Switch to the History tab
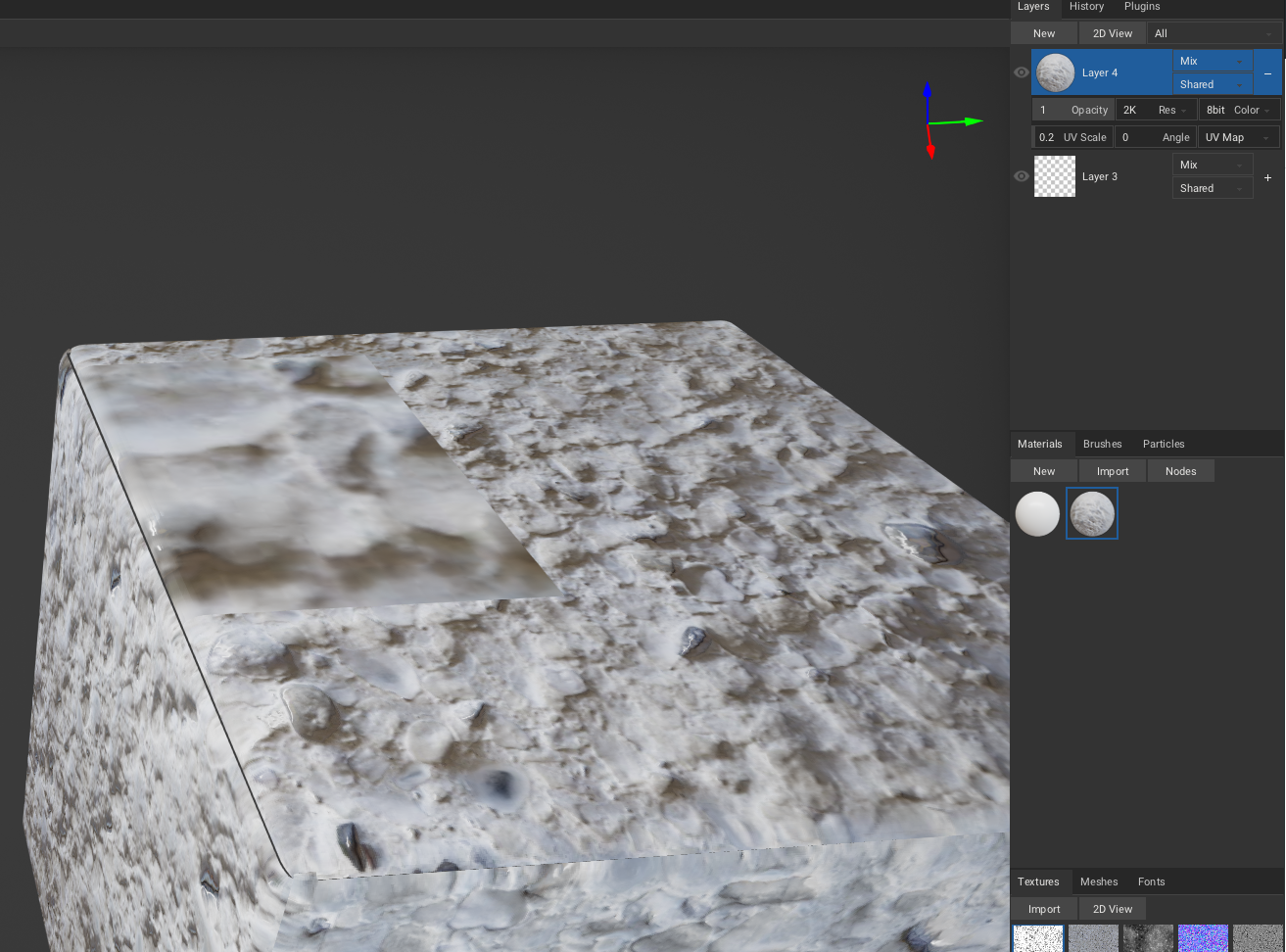The image size is (1286, 952). tap(1086, 7)
